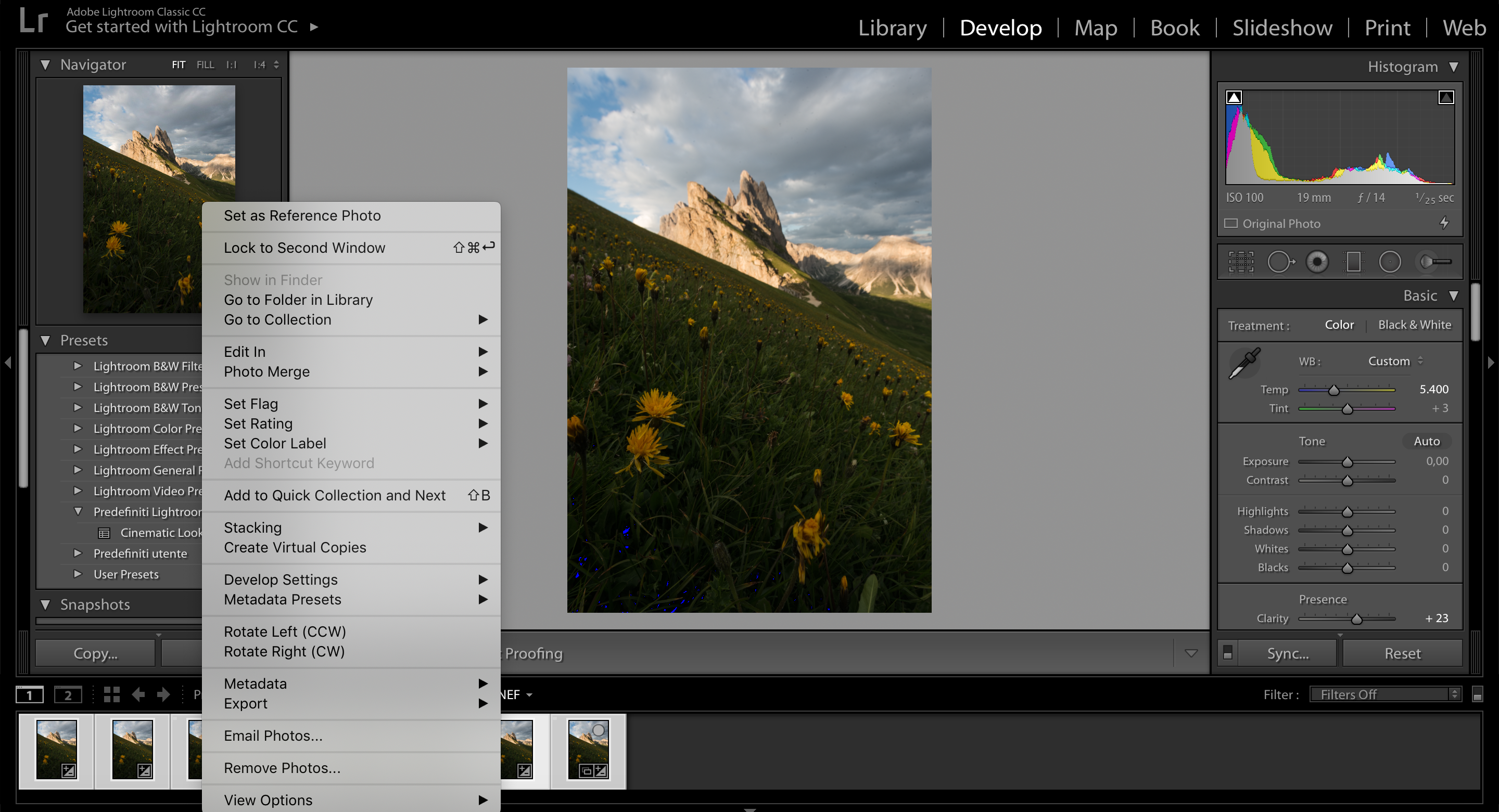Pick the White Balance eyedropper
This screenshot has width=1499, height=812.
(1244, 364)
